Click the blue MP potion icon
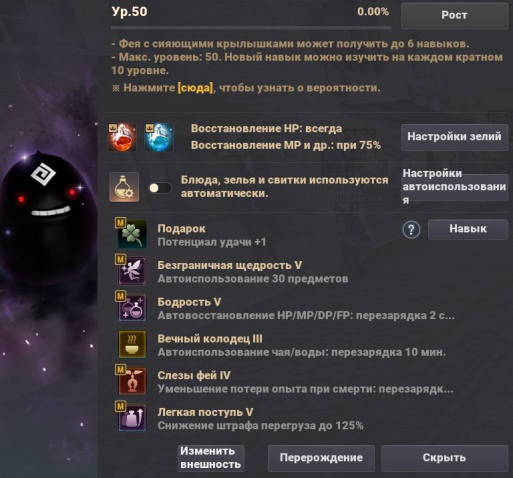Viewport: 513px width, 478px height. 159,137
